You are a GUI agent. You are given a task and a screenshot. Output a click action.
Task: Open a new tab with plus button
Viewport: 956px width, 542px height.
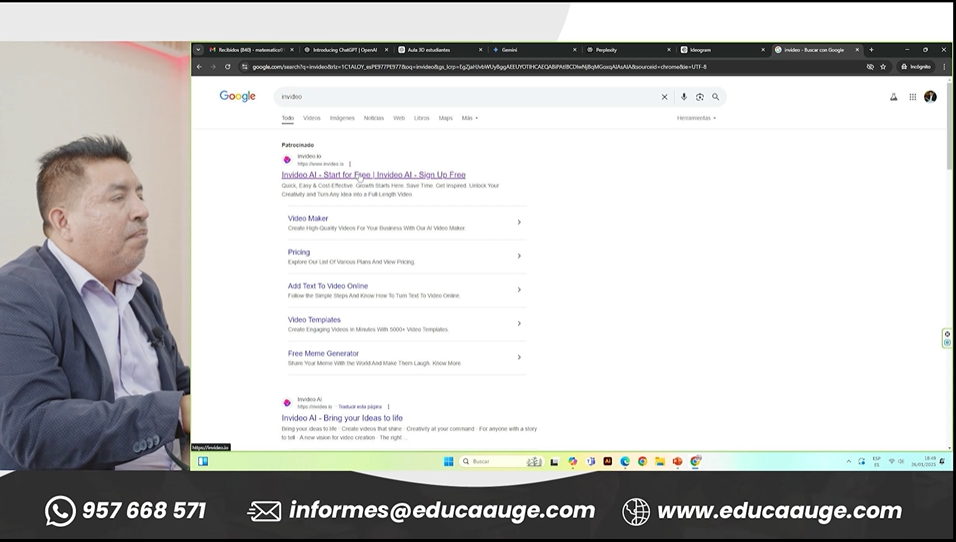coord(871,50)
